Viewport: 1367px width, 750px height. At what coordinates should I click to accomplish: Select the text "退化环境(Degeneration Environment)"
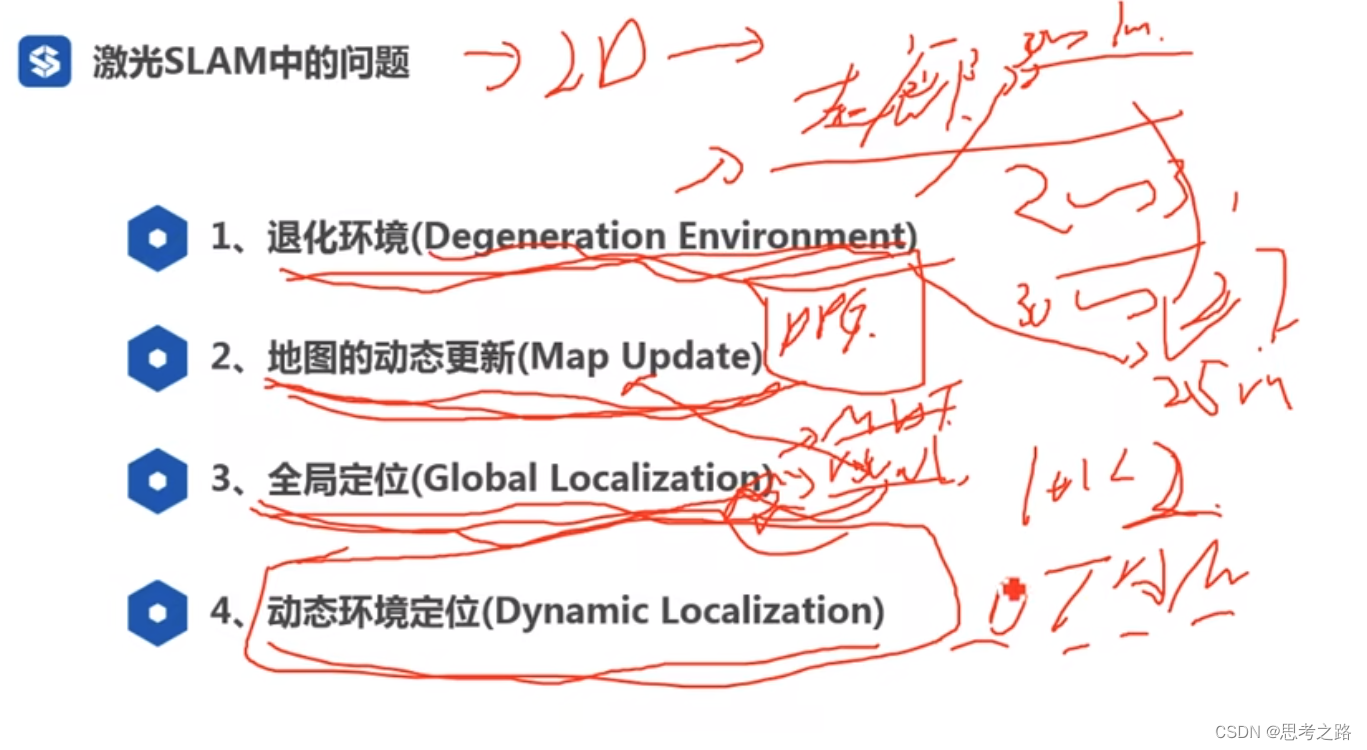click(x=592, y=238)
